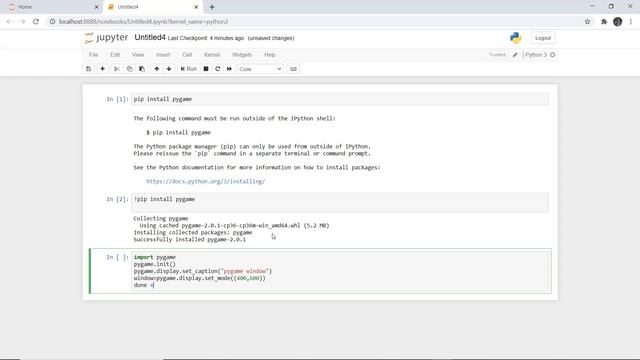
Task: Go forward in browser history
Action: [x=22, y=22]
